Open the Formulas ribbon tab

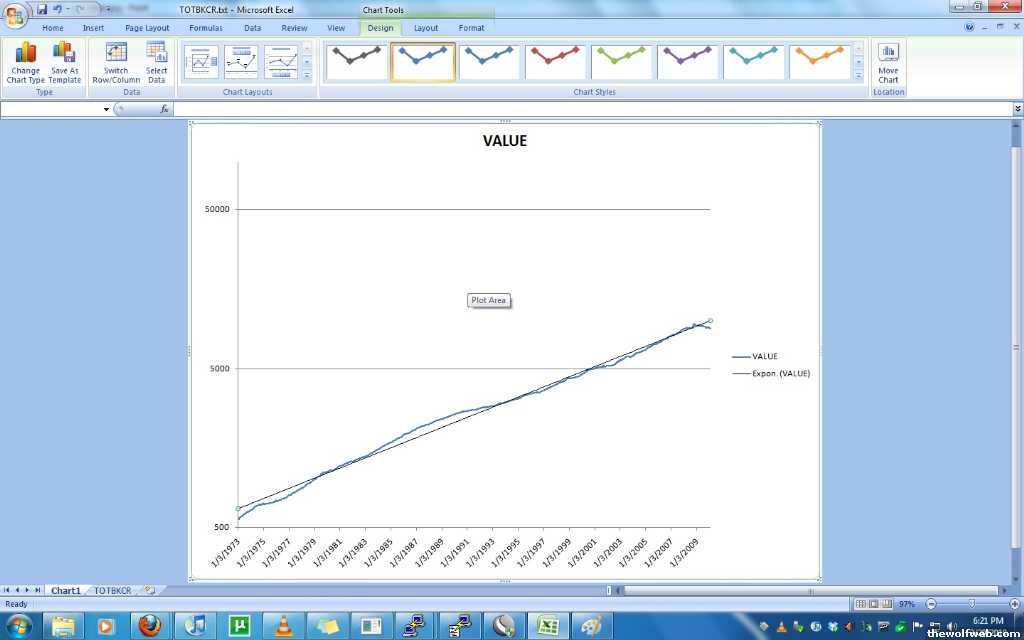pos(206,28)
